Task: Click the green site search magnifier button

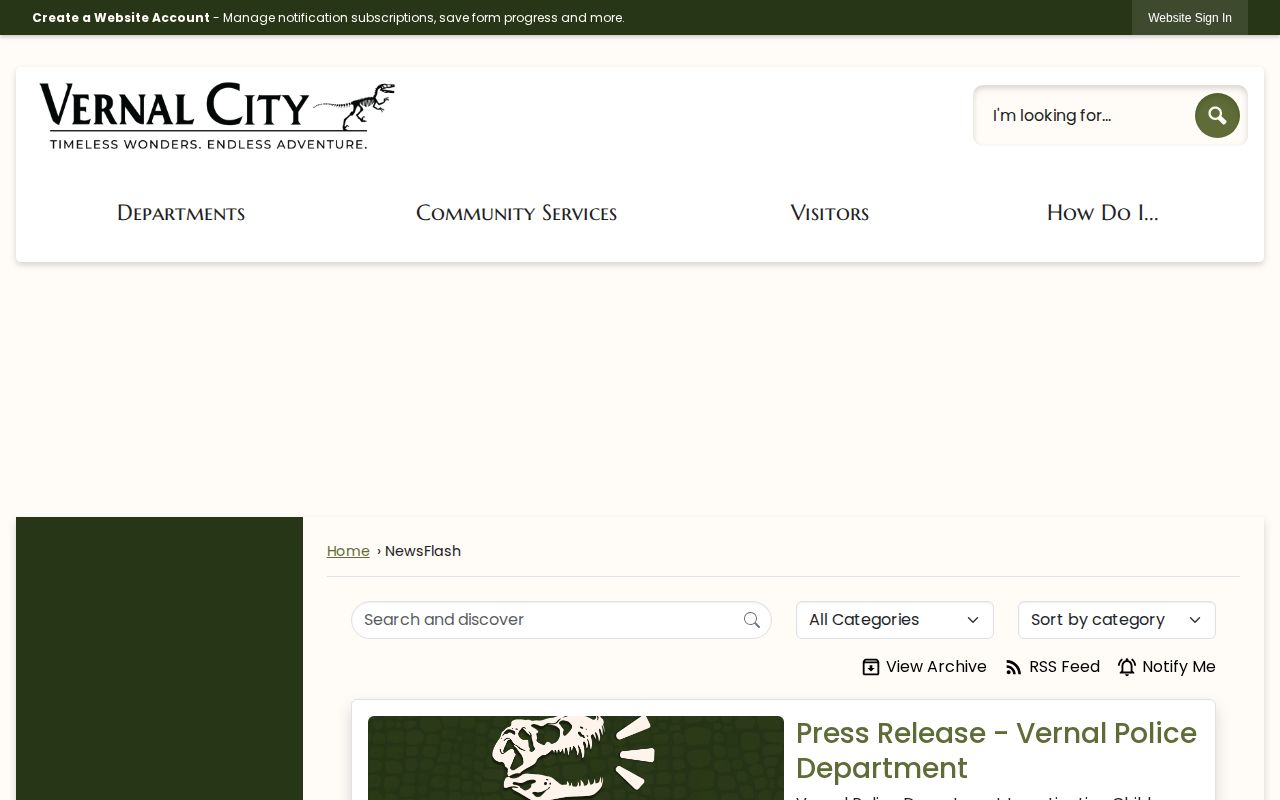Action: (1217, 116)
